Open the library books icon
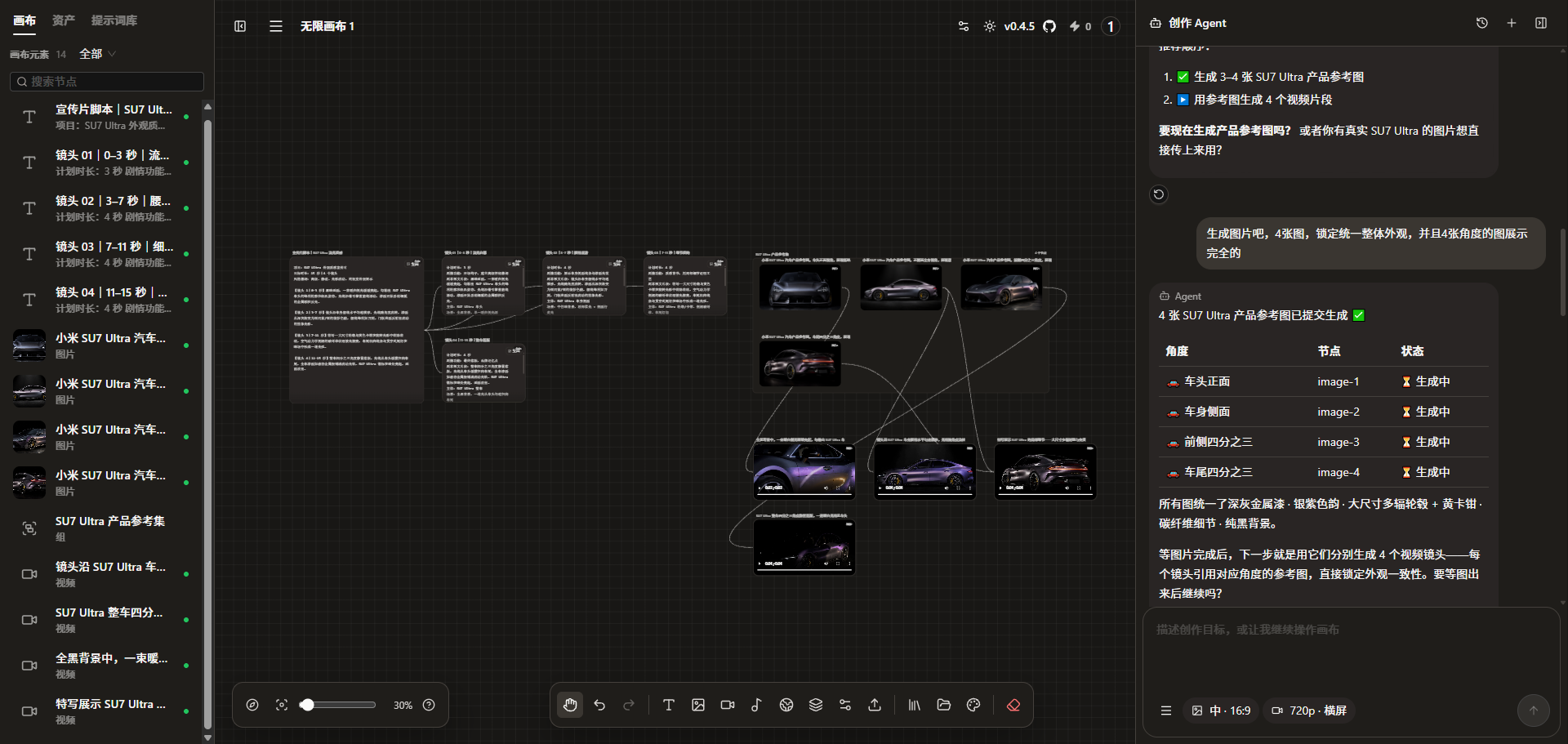 pos(915,705)
